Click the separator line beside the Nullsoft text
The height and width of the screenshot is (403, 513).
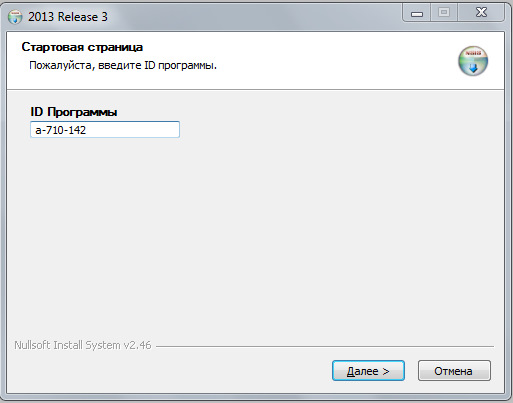[325, 346]
